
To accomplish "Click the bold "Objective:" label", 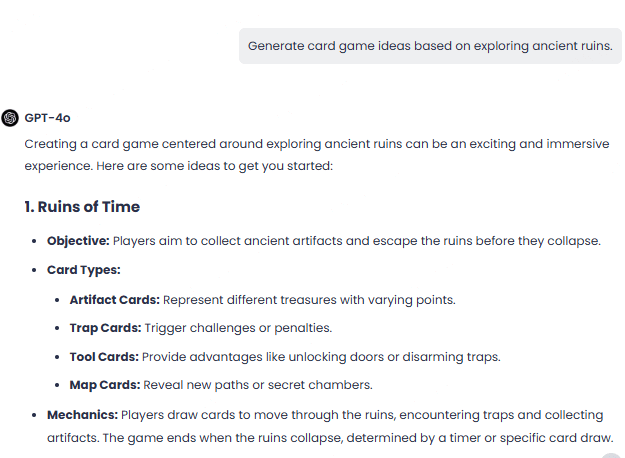I will click(x=78, y=241).
